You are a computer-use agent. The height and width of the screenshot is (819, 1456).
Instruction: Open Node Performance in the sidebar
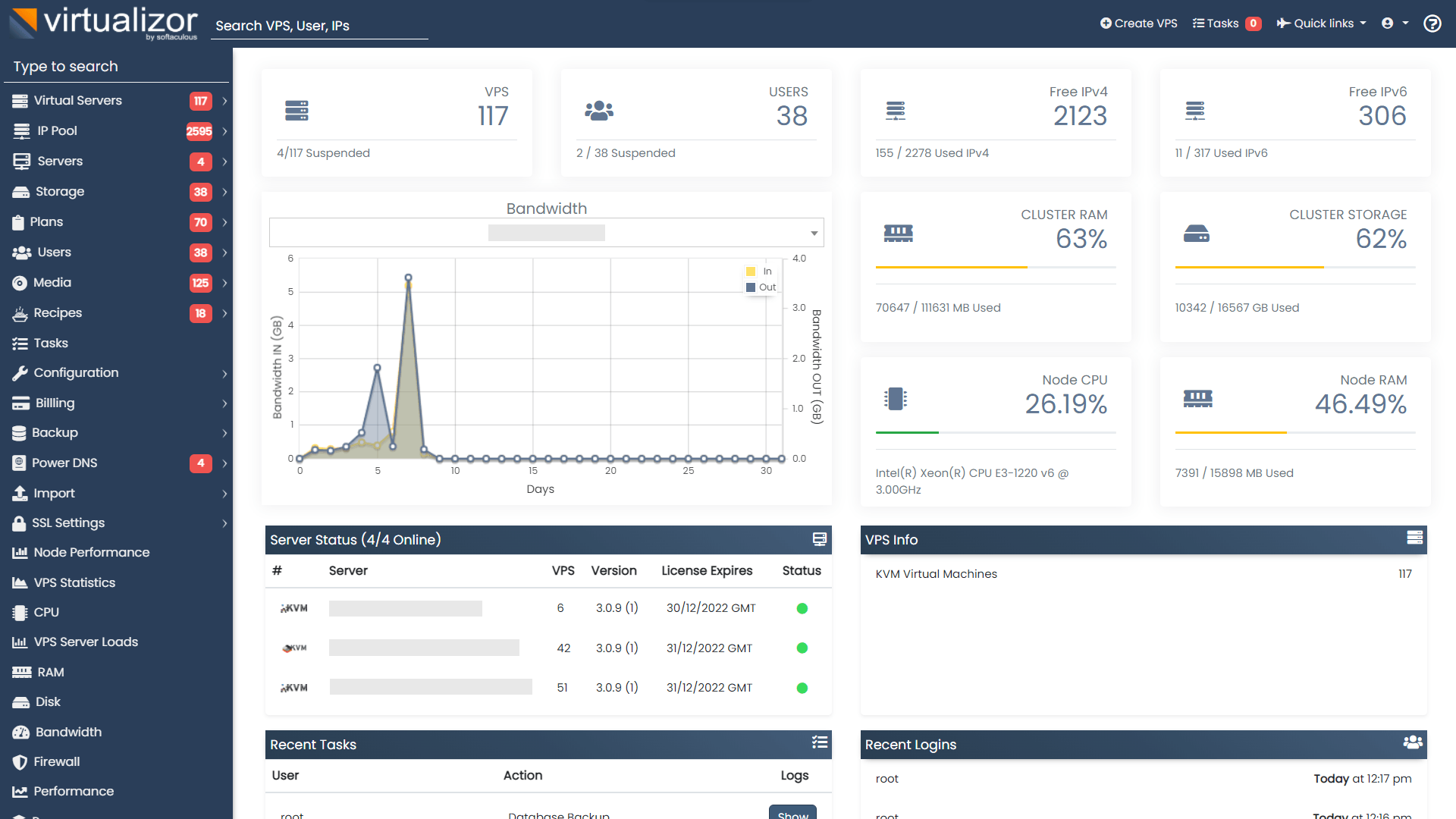[91, 552]
